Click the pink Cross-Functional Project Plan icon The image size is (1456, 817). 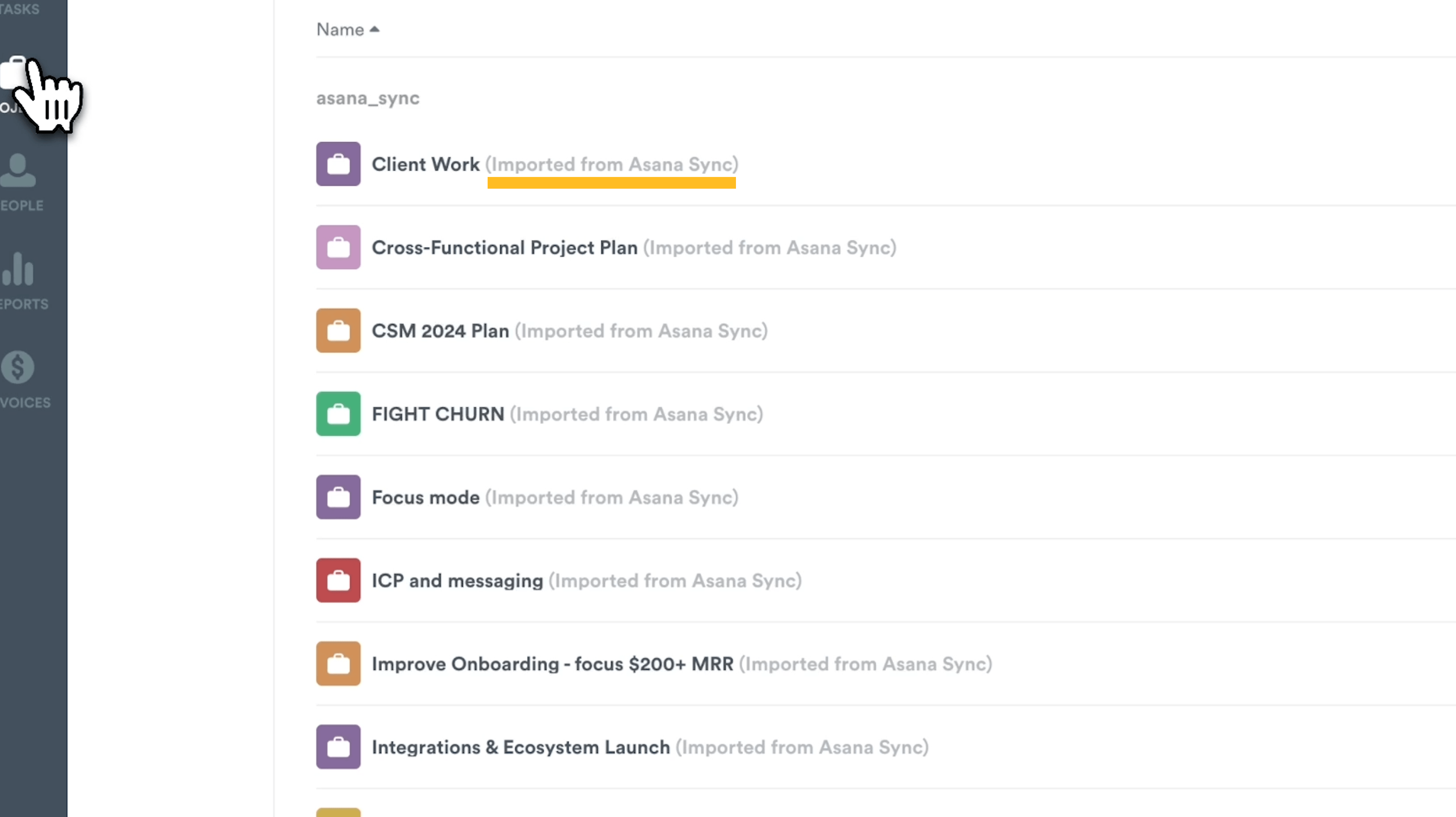(x=338, y=247)
